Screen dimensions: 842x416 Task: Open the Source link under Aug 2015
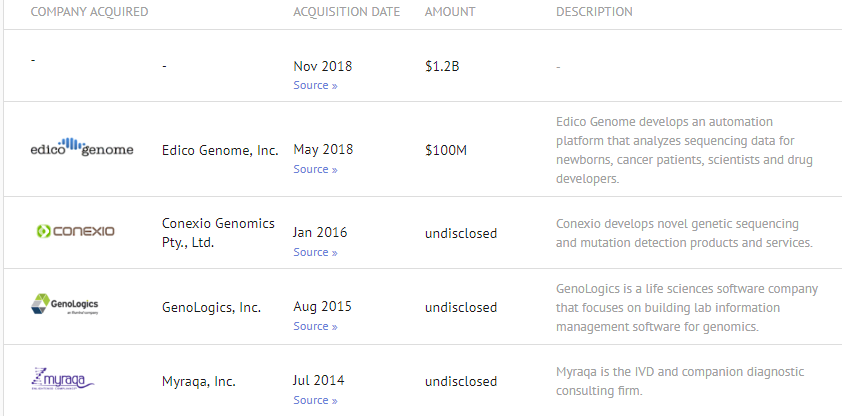[x=315, y=327]
